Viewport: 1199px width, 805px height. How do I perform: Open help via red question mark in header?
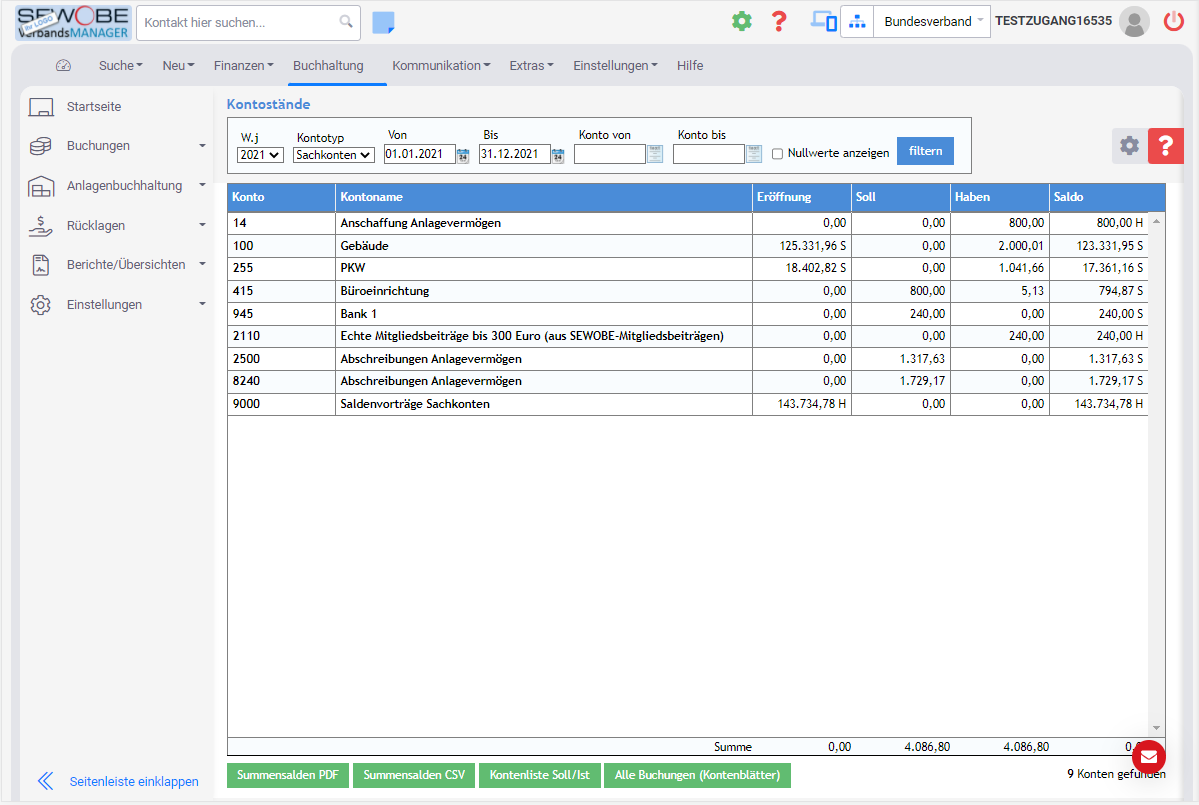coord(779,21)
